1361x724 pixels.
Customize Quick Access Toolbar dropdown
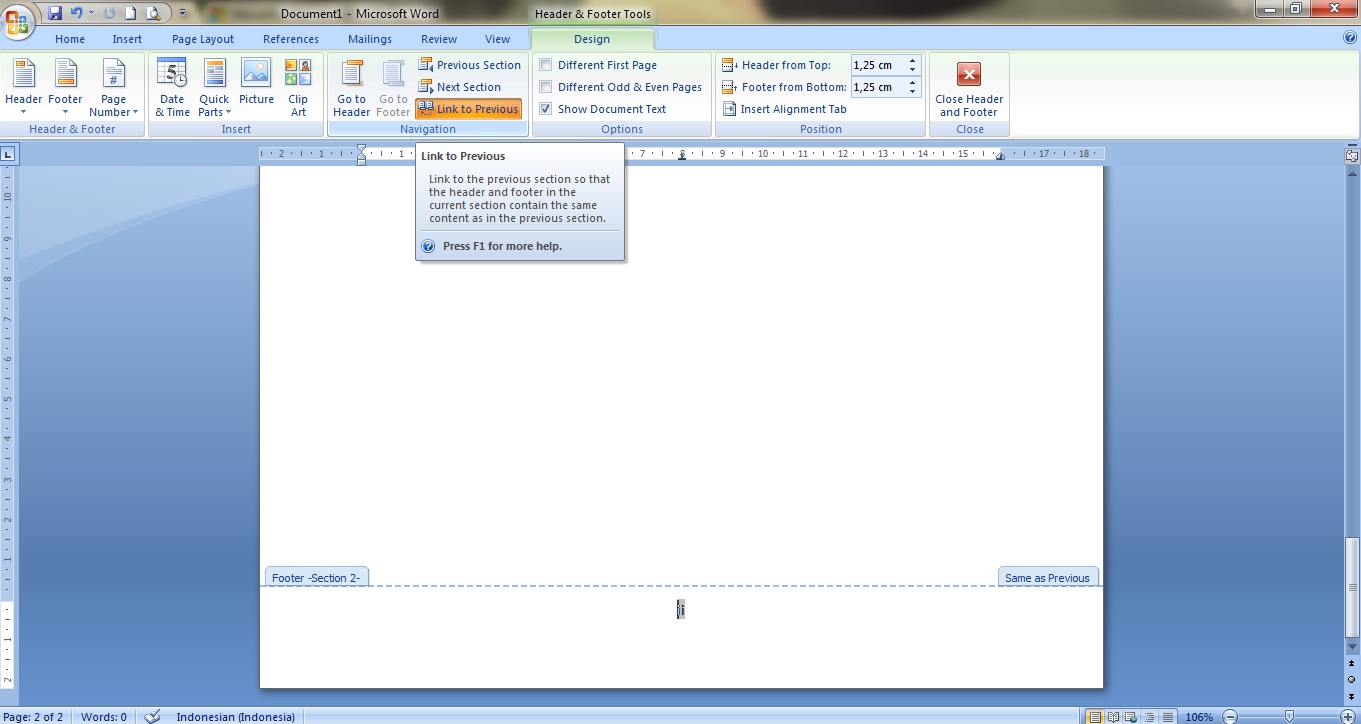click(x=182, y=13)
